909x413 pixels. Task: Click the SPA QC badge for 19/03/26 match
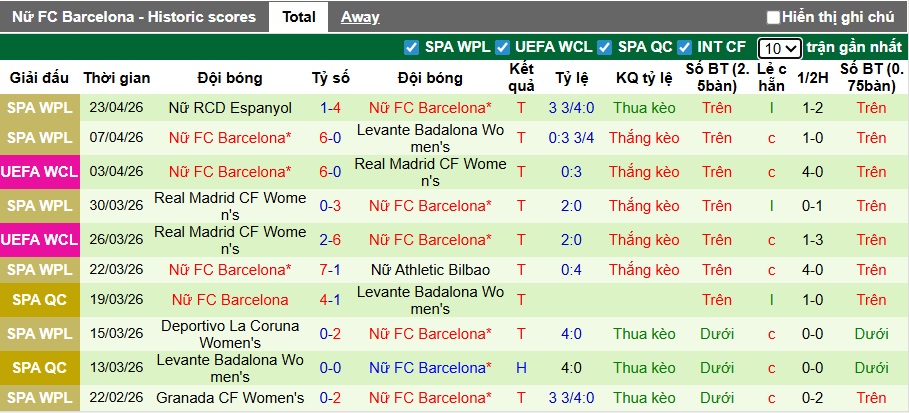coord(39,300)
